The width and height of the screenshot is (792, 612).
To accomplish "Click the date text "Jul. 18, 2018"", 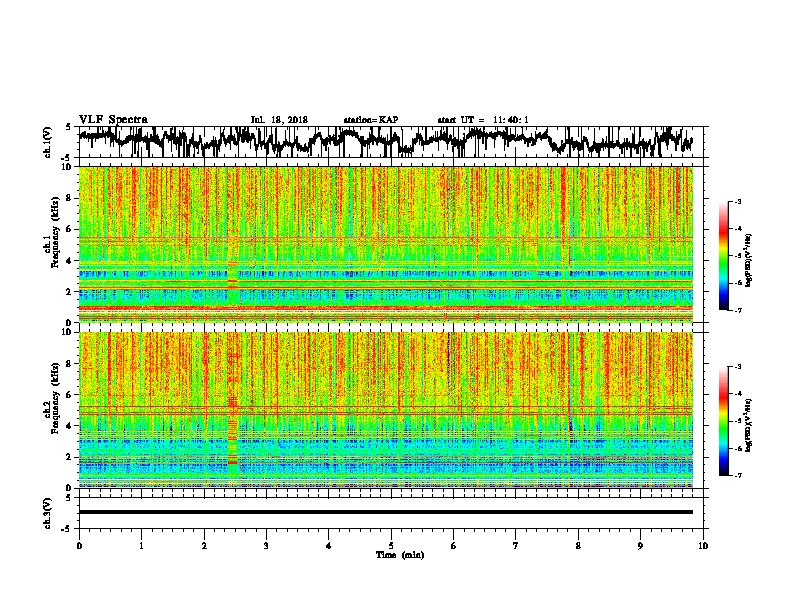I will [x=279, y=120].
